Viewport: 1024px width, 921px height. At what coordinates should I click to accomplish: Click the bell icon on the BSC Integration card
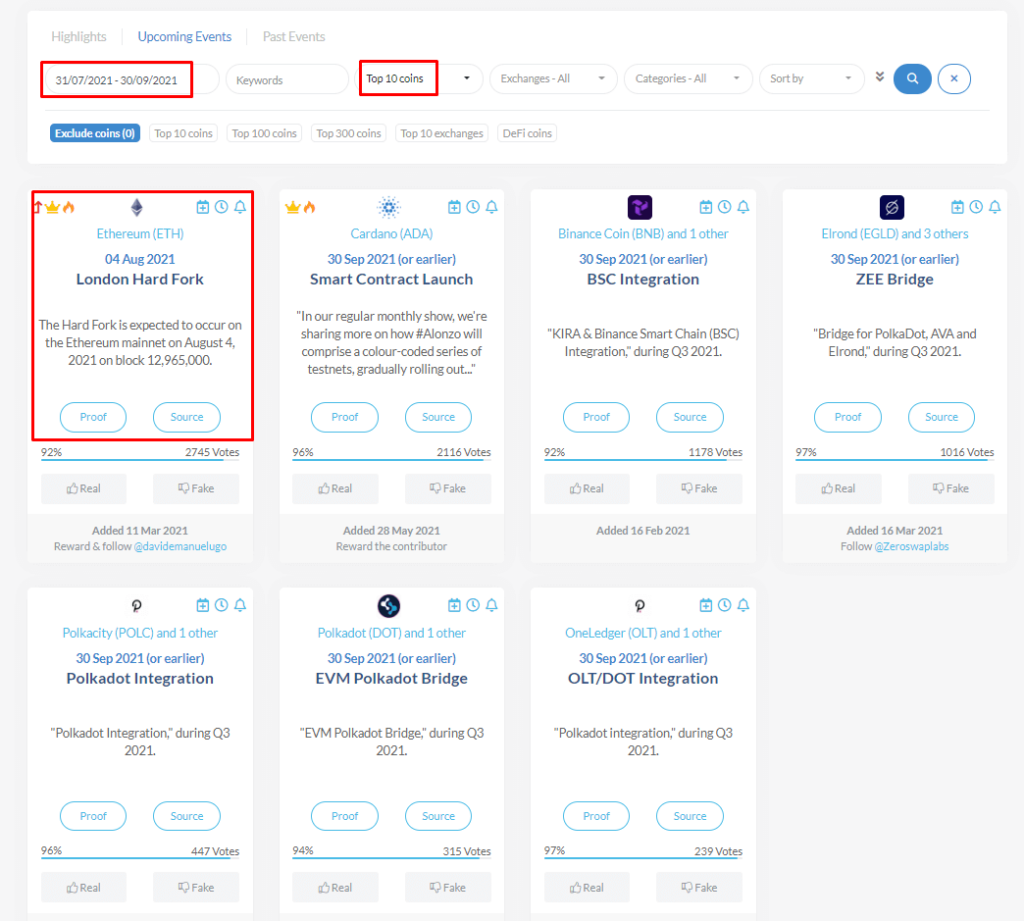(743, 207)
